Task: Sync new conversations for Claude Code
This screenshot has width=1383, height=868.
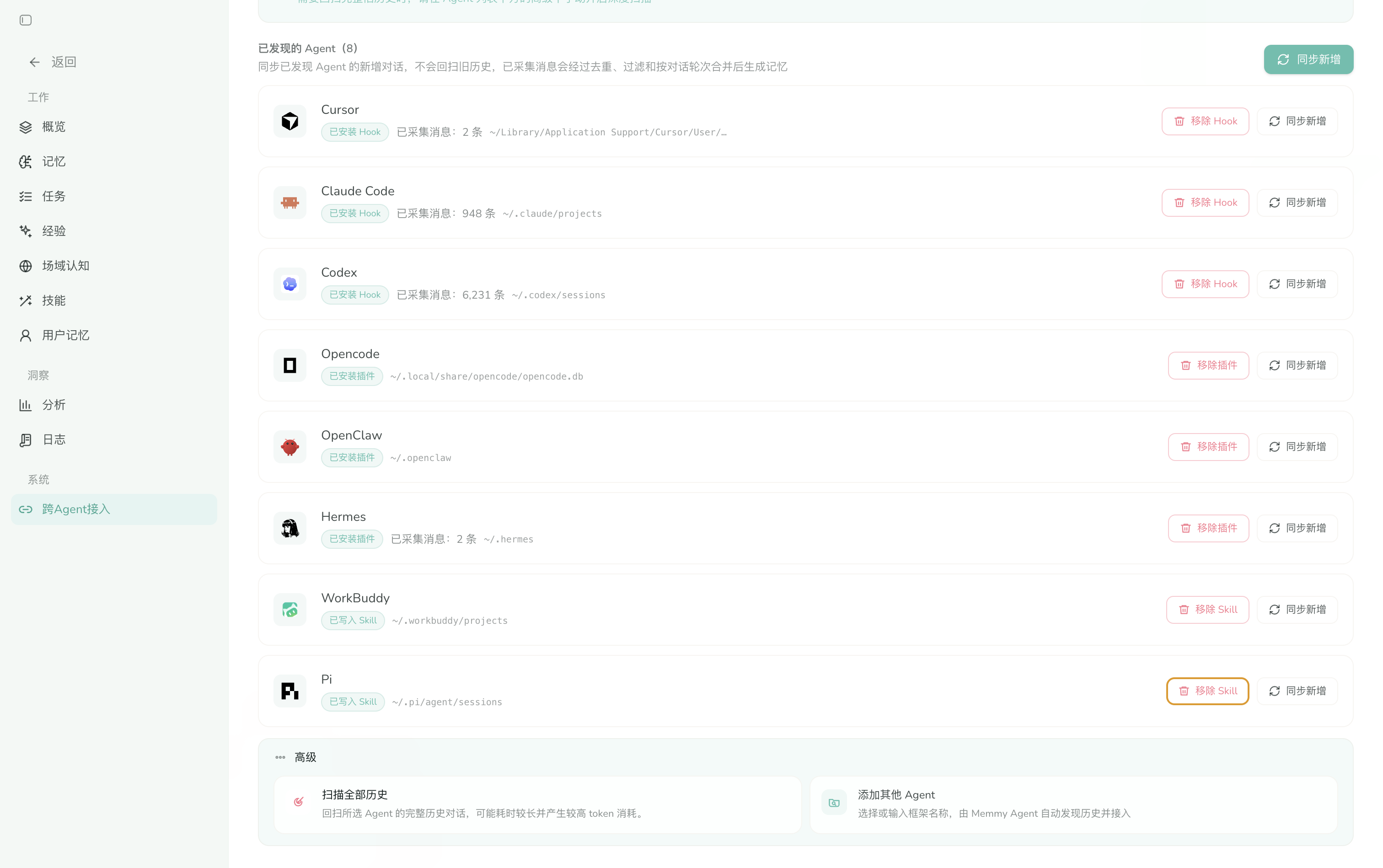Action: (1297, 203)
